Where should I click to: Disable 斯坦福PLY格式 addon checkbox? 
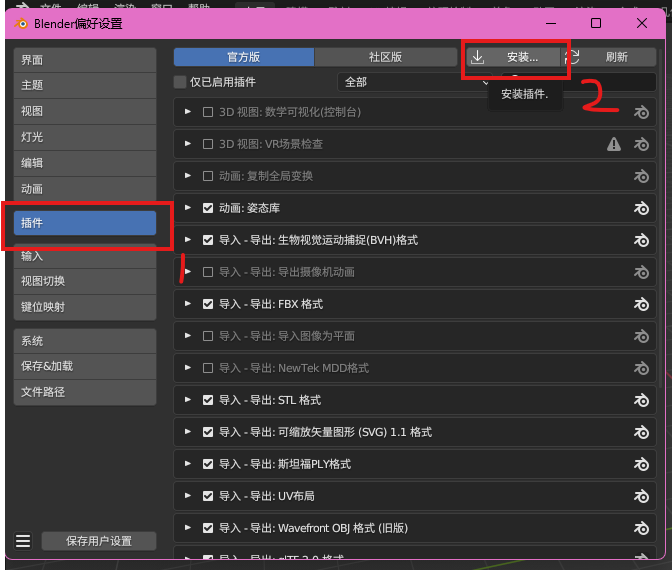click(x=208, y=464)
